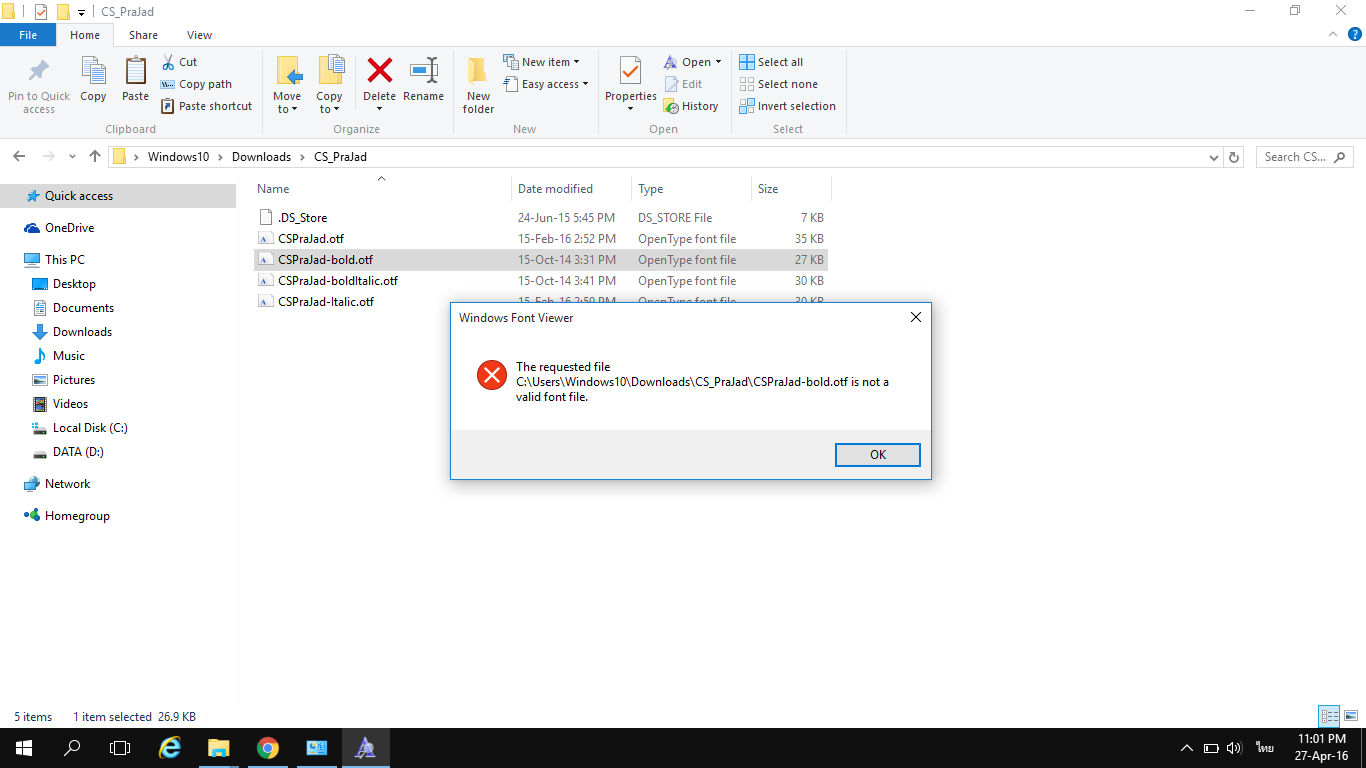Click Select none in the ribbon
Image resolution: width=1366 pixels, height=768 pixels.
pyautogui.click(x=778, y=84)
